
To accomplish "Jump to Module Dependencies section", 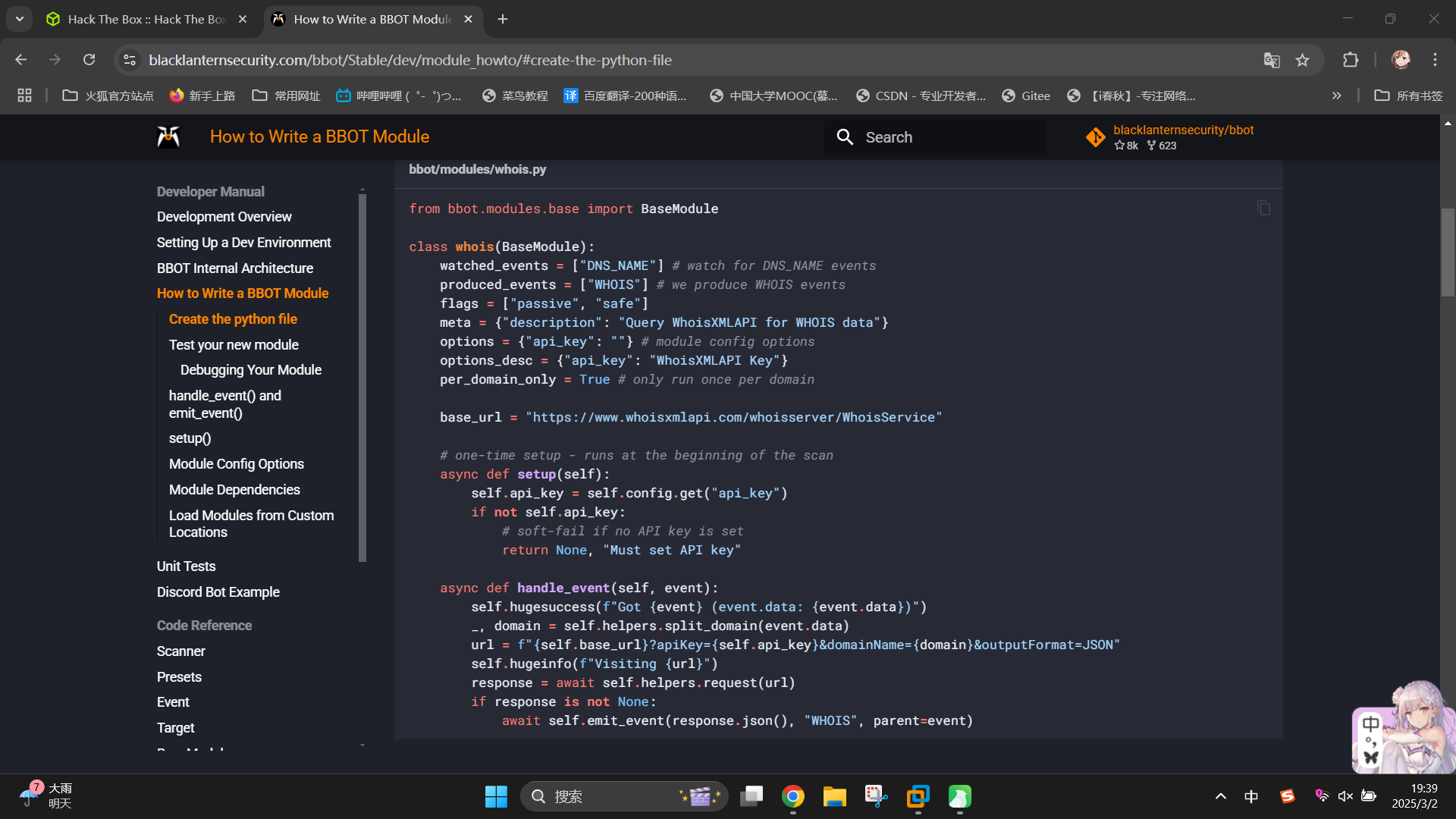I will pyautogui.click(x=234, y=490).
